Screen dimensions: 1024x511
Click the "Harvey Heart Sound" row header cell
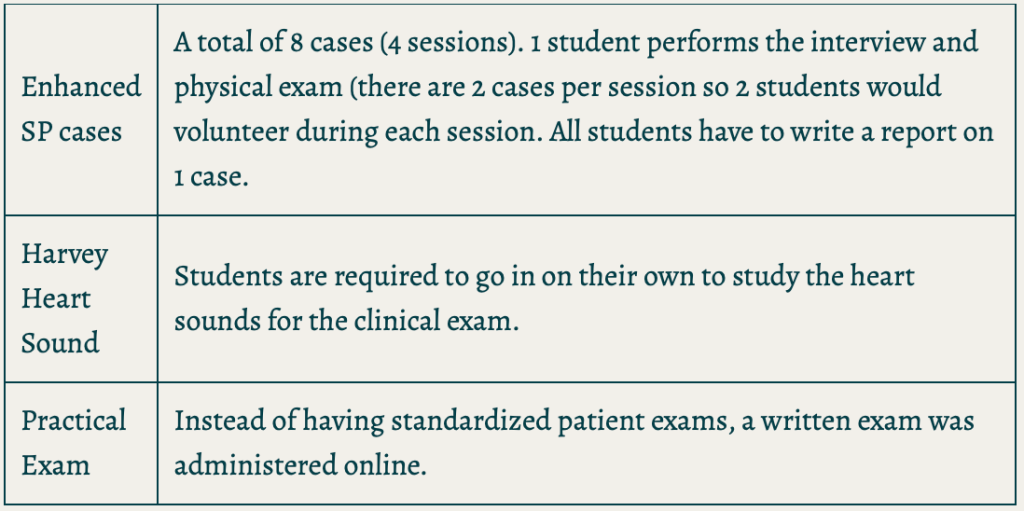[80, 298]
